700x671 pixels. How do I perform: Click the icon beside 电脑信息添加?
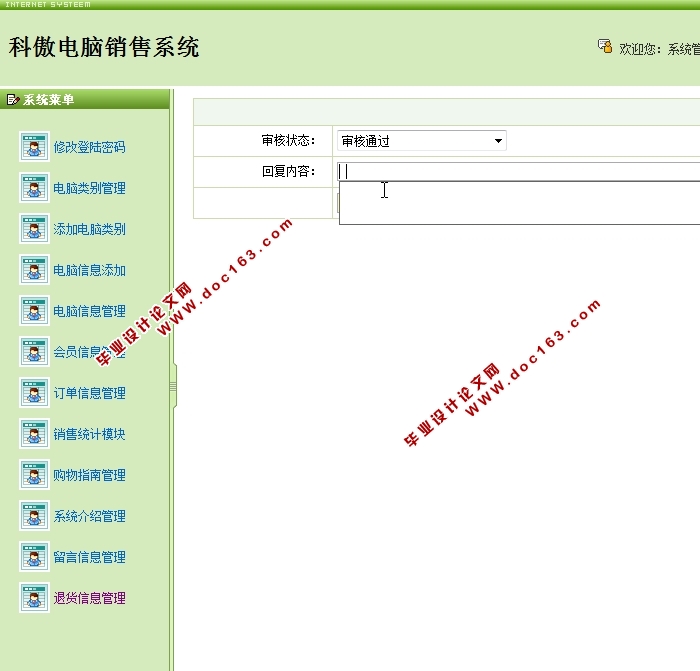(34, 270)
